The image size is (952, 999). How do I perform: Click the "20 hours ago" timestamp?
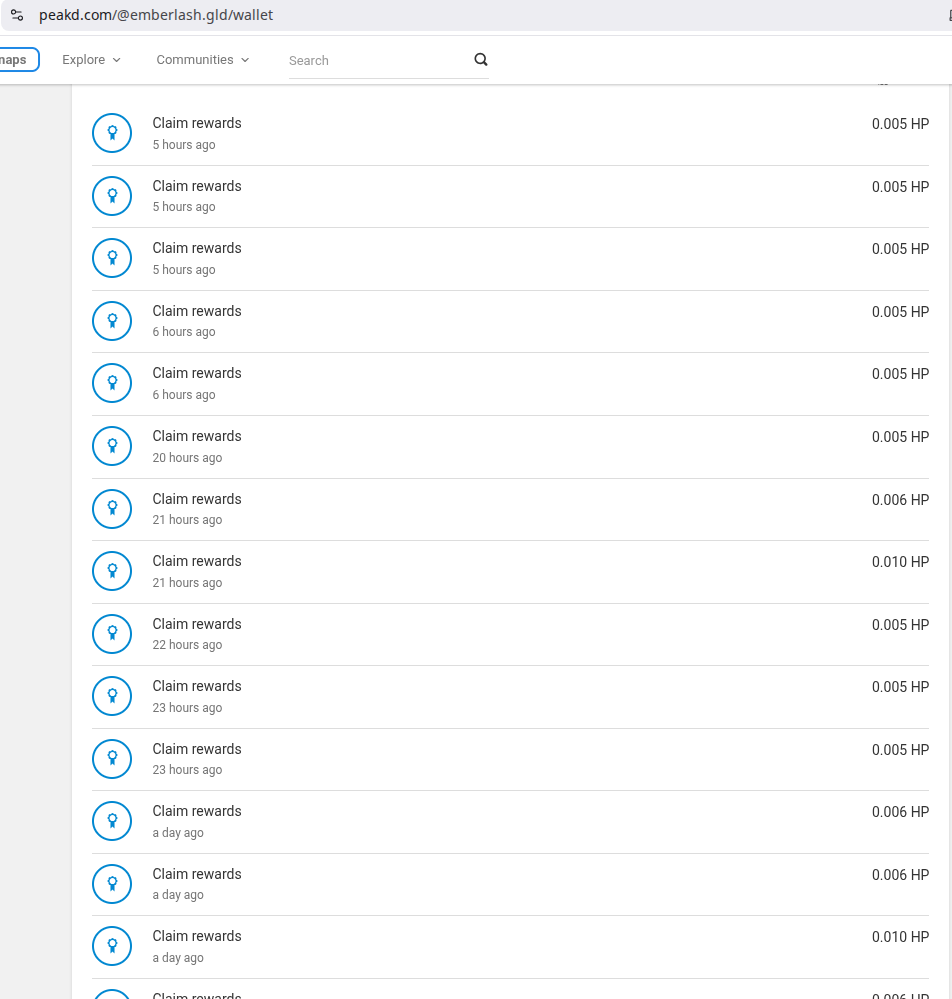click(x=187, y=457)
